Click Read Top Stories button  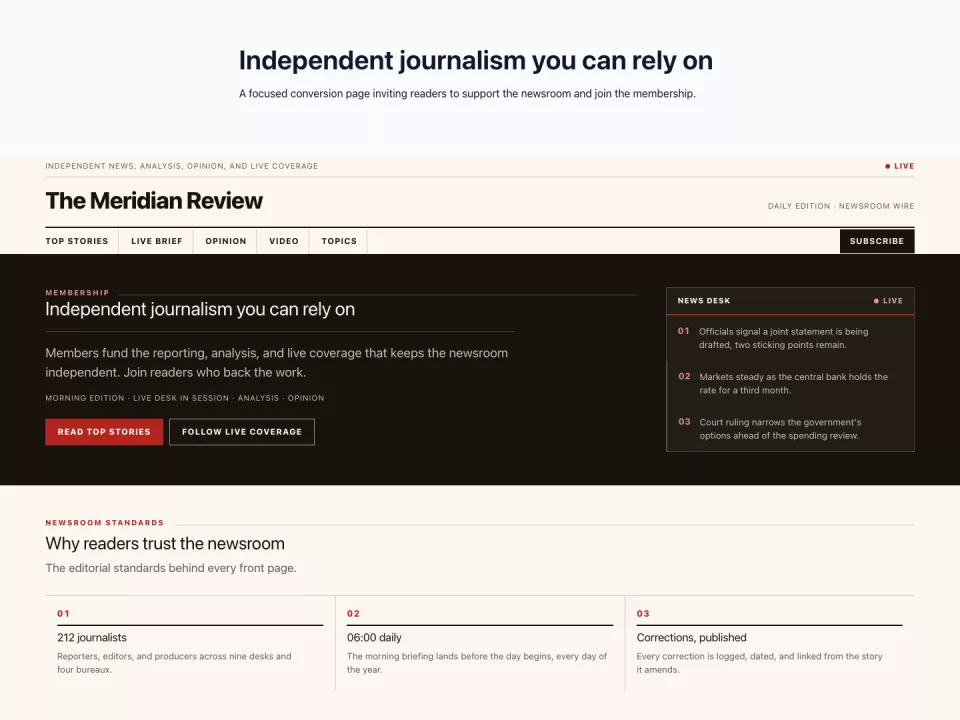[x=104, y=432]
